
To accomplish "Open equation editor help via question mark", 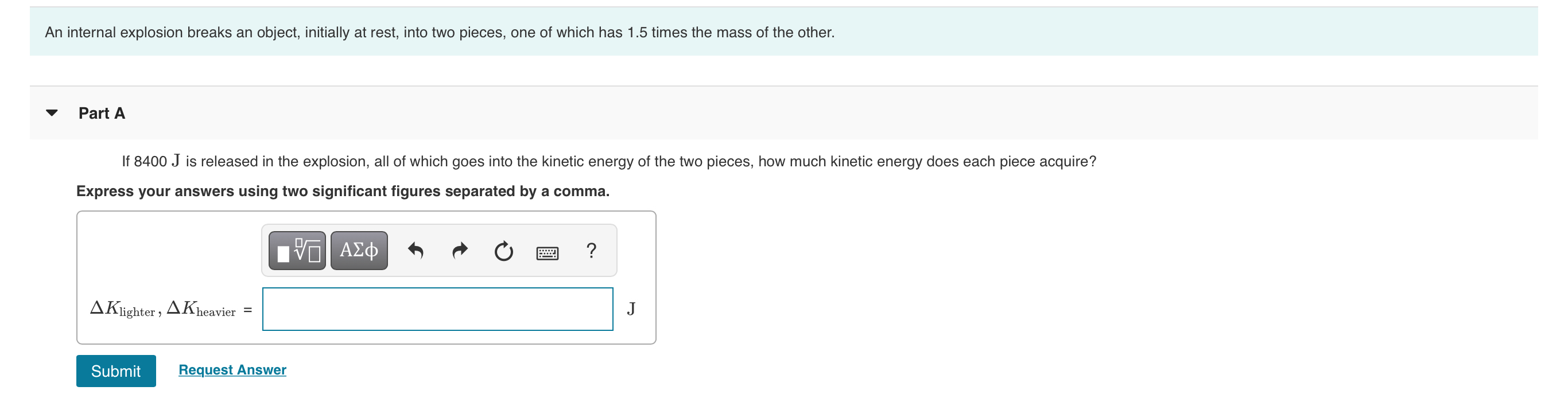I will point(591,250).
